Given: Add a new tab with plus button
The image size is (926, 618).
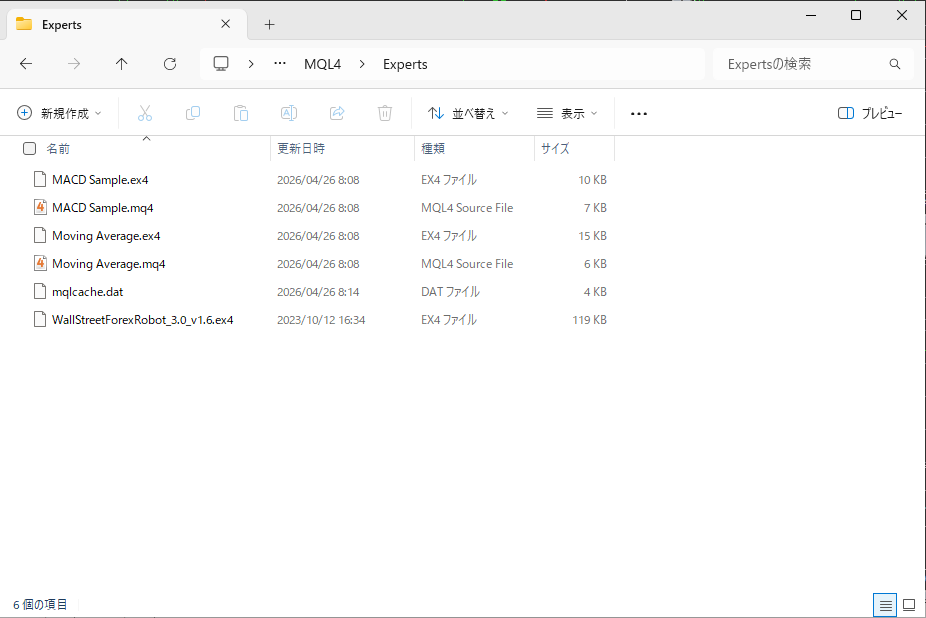Looking at the screenshot, I should click(x=269, y=24).
